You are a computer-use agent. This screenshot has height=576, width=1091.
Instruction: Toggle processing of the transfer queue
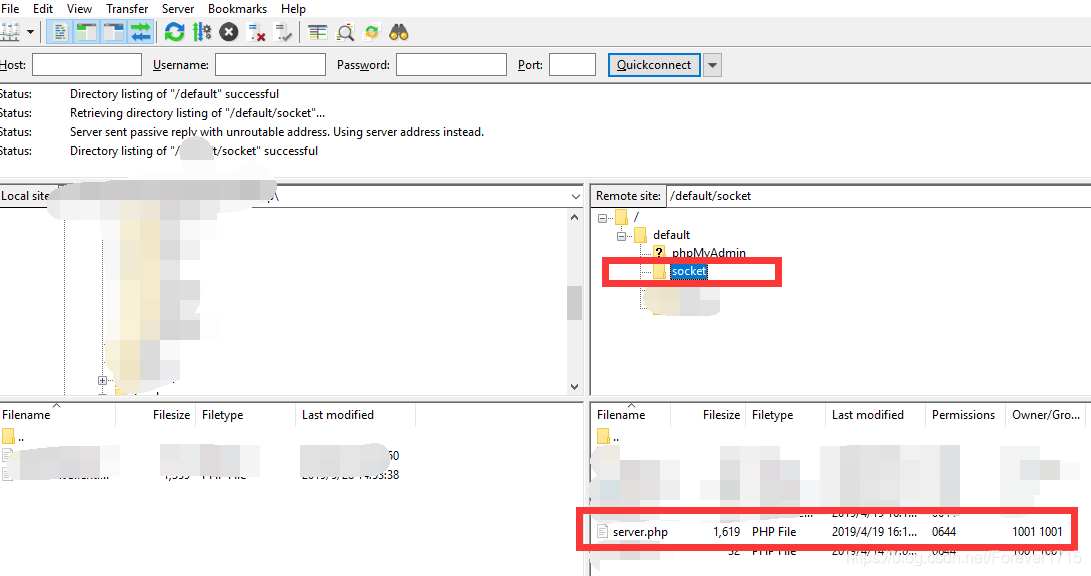(x=202, y=32)
